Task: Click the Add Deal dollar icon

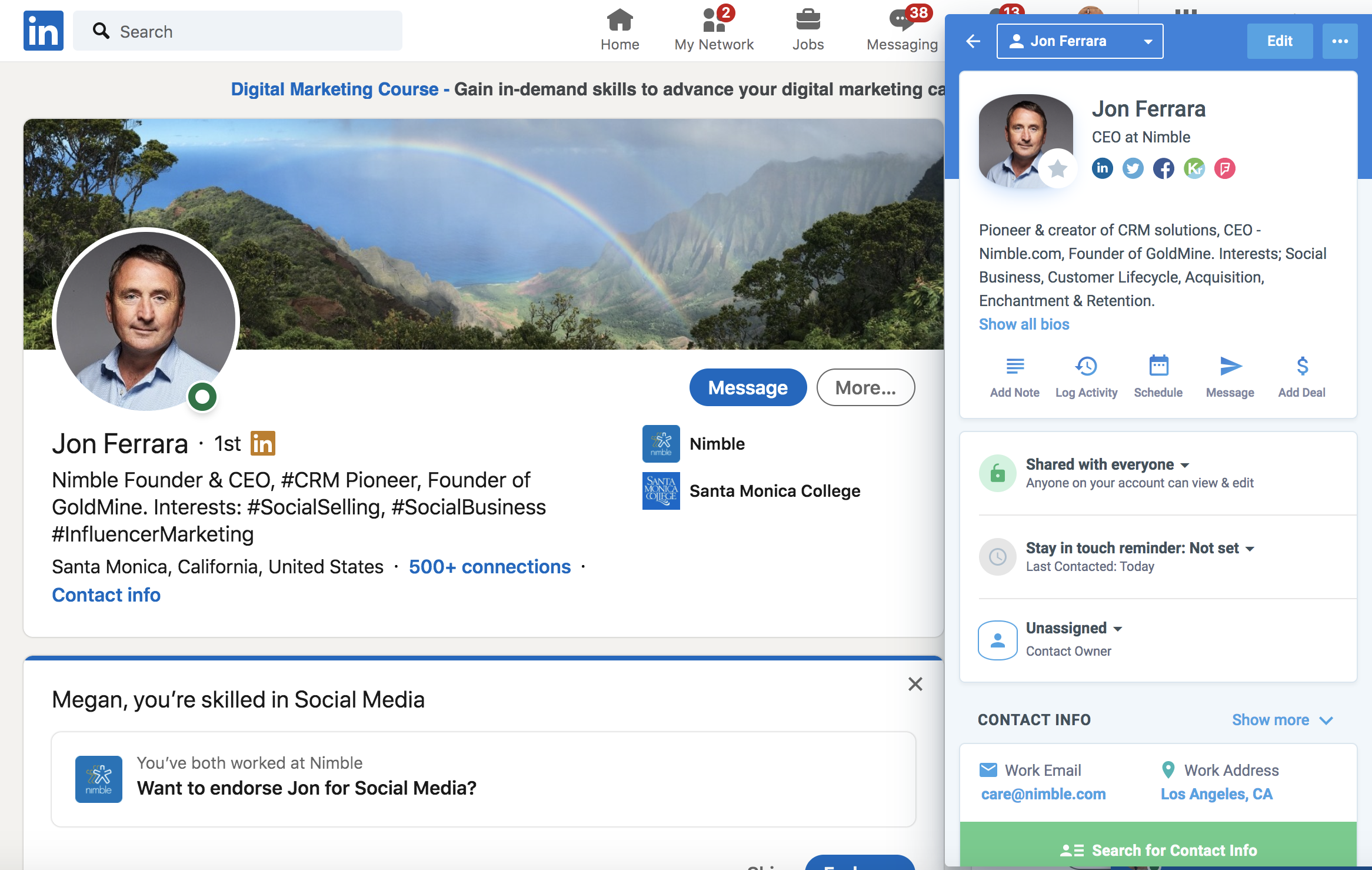Action: (1302, 367)
